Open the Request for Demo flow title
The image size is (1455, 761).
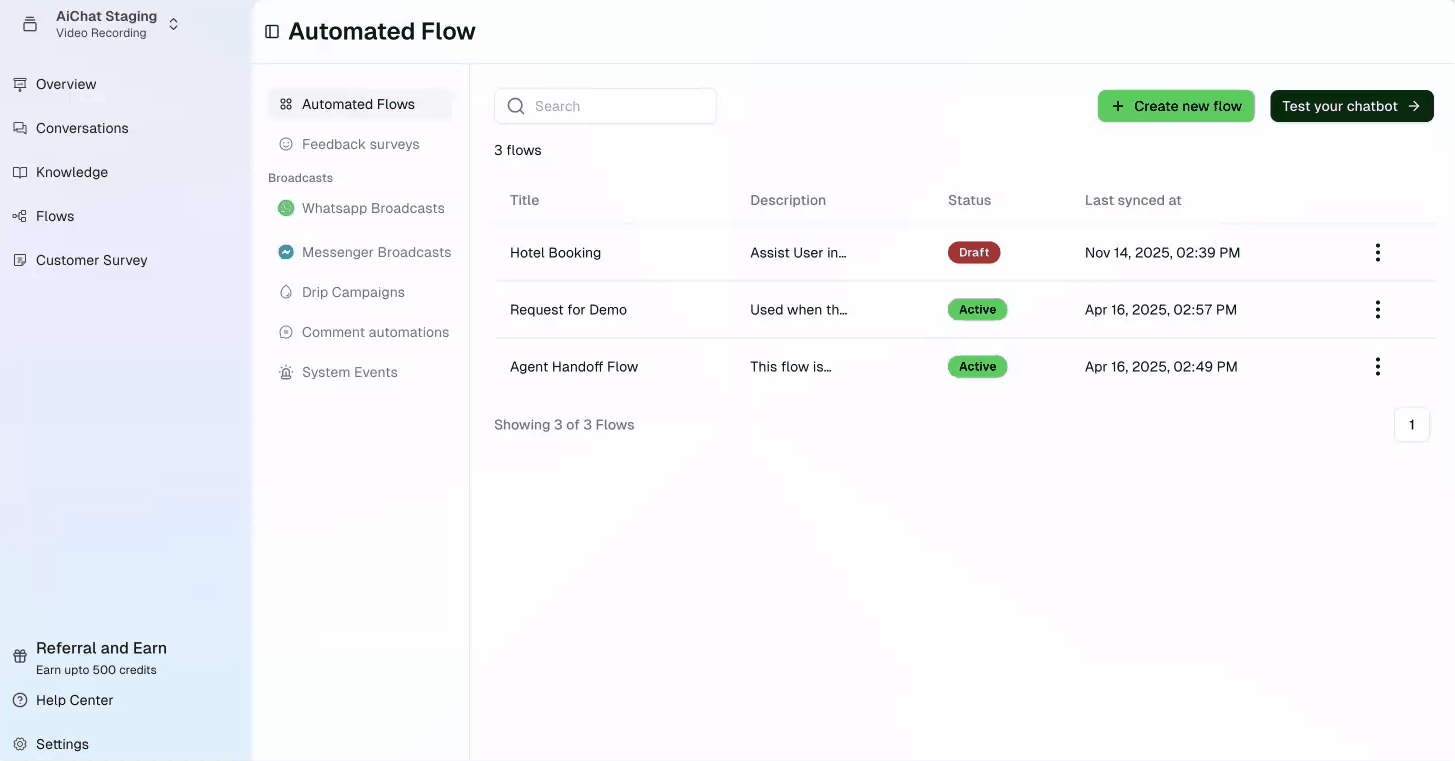568,310
